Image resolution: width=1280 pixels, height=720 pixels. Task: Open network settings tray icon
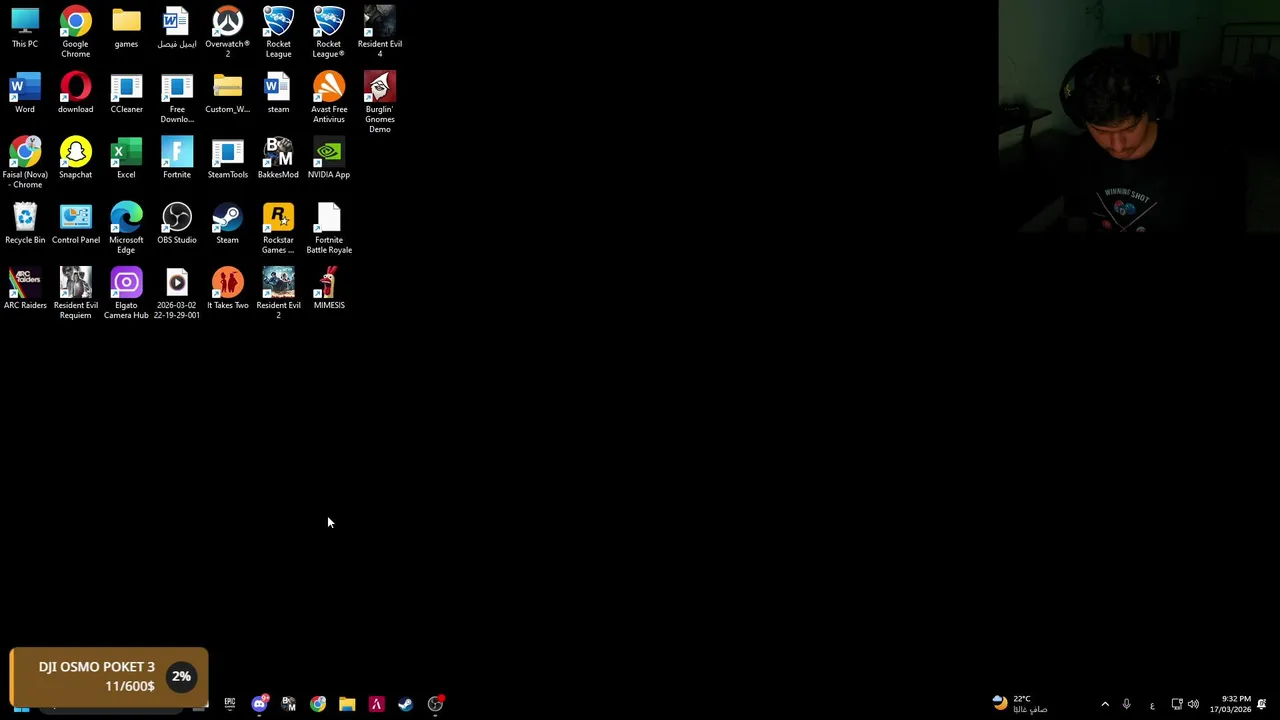click(x=1176, y=704)
